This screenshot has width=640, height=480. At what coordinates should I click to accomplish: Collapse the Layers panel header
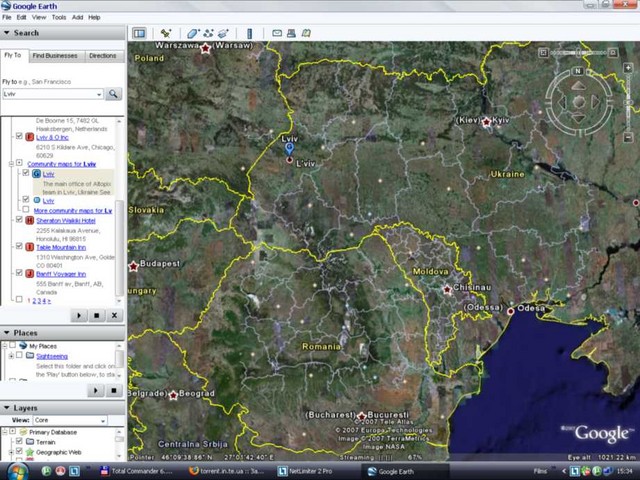tap(62, 408)
